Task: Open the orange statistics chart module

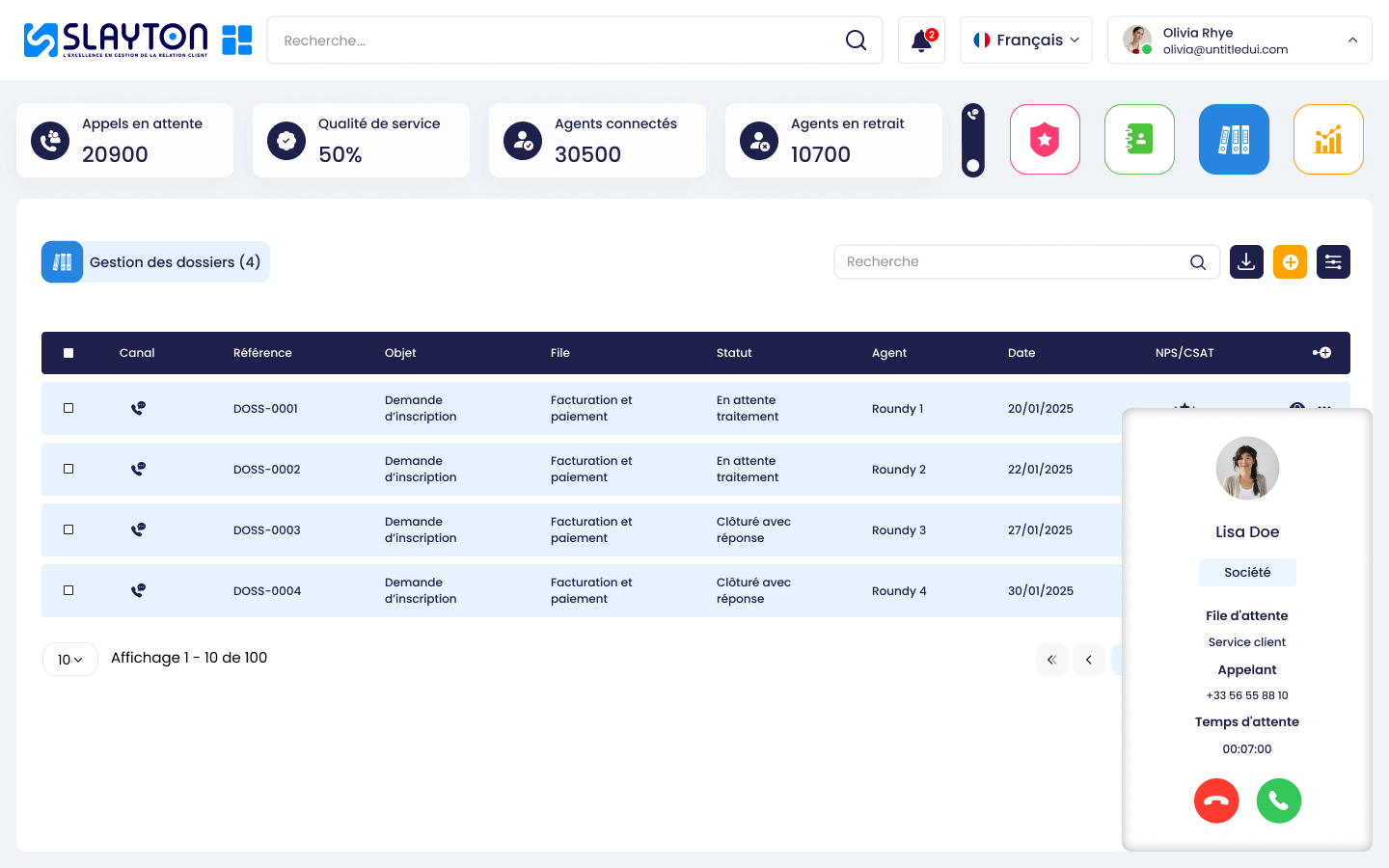Action: [1328, 140]
